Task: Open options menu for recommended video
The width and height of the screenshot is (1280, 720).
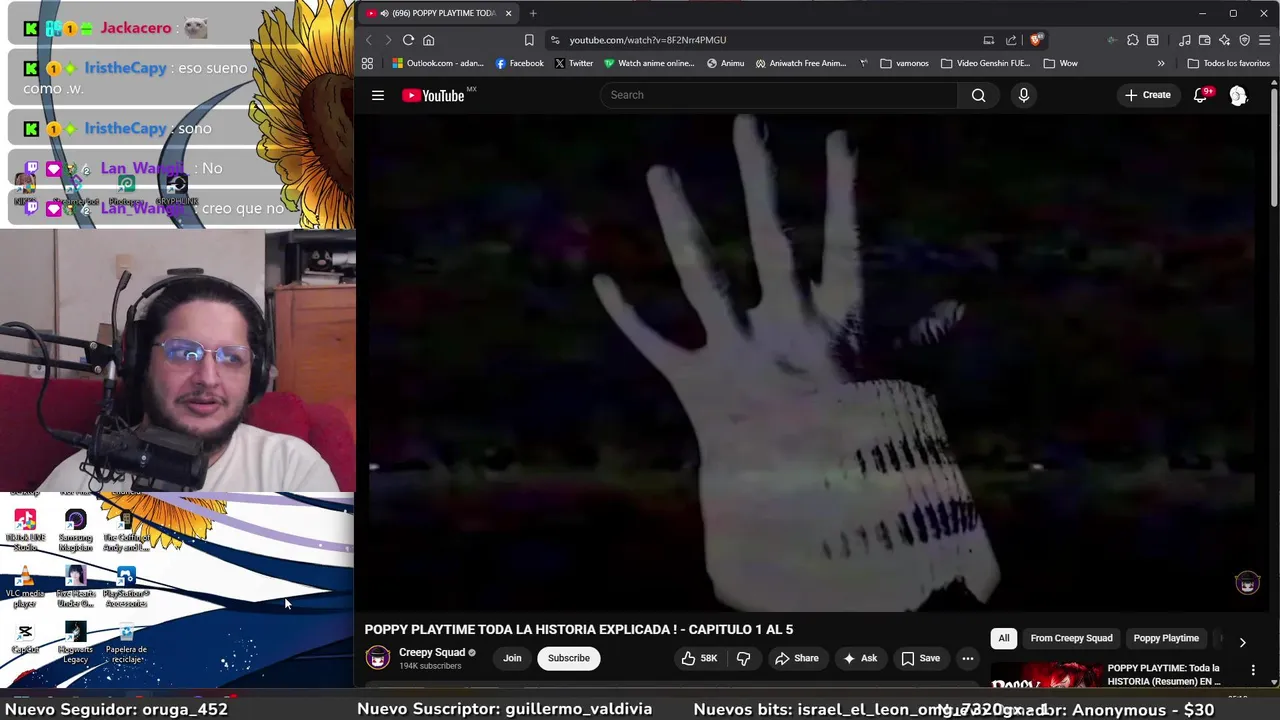Action: (x=1253, y=670)
